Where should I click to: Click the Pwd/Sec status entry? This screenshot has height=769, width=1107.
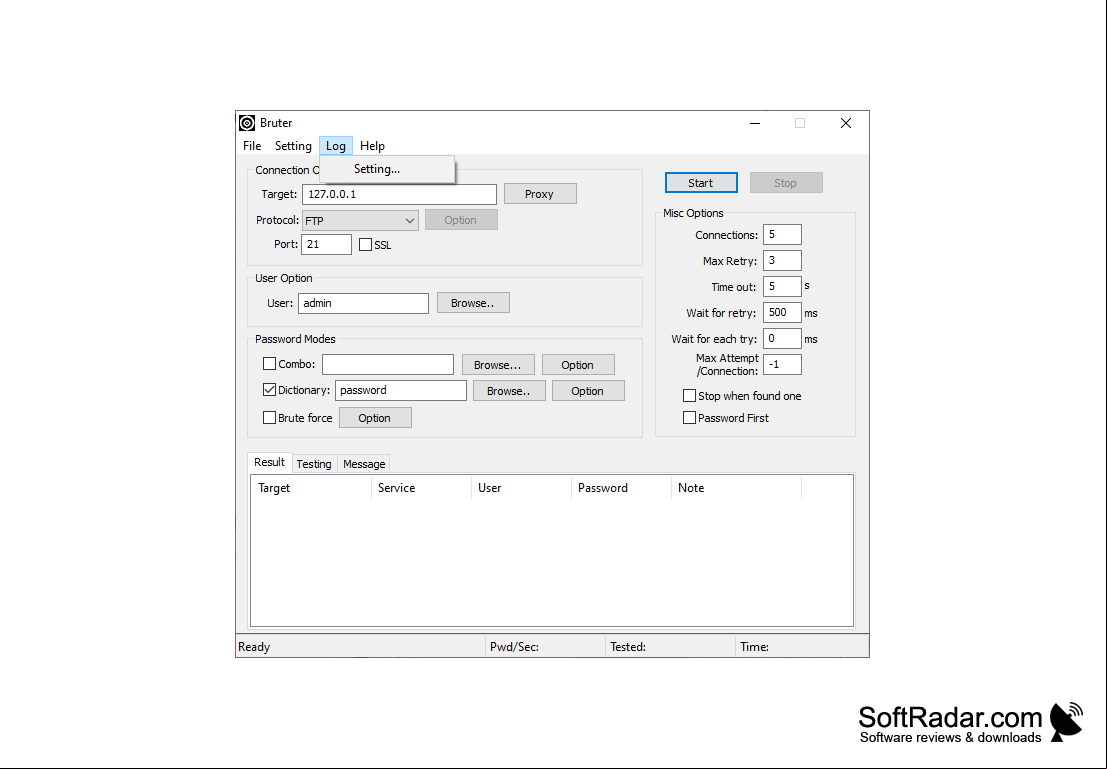(515, 647)
